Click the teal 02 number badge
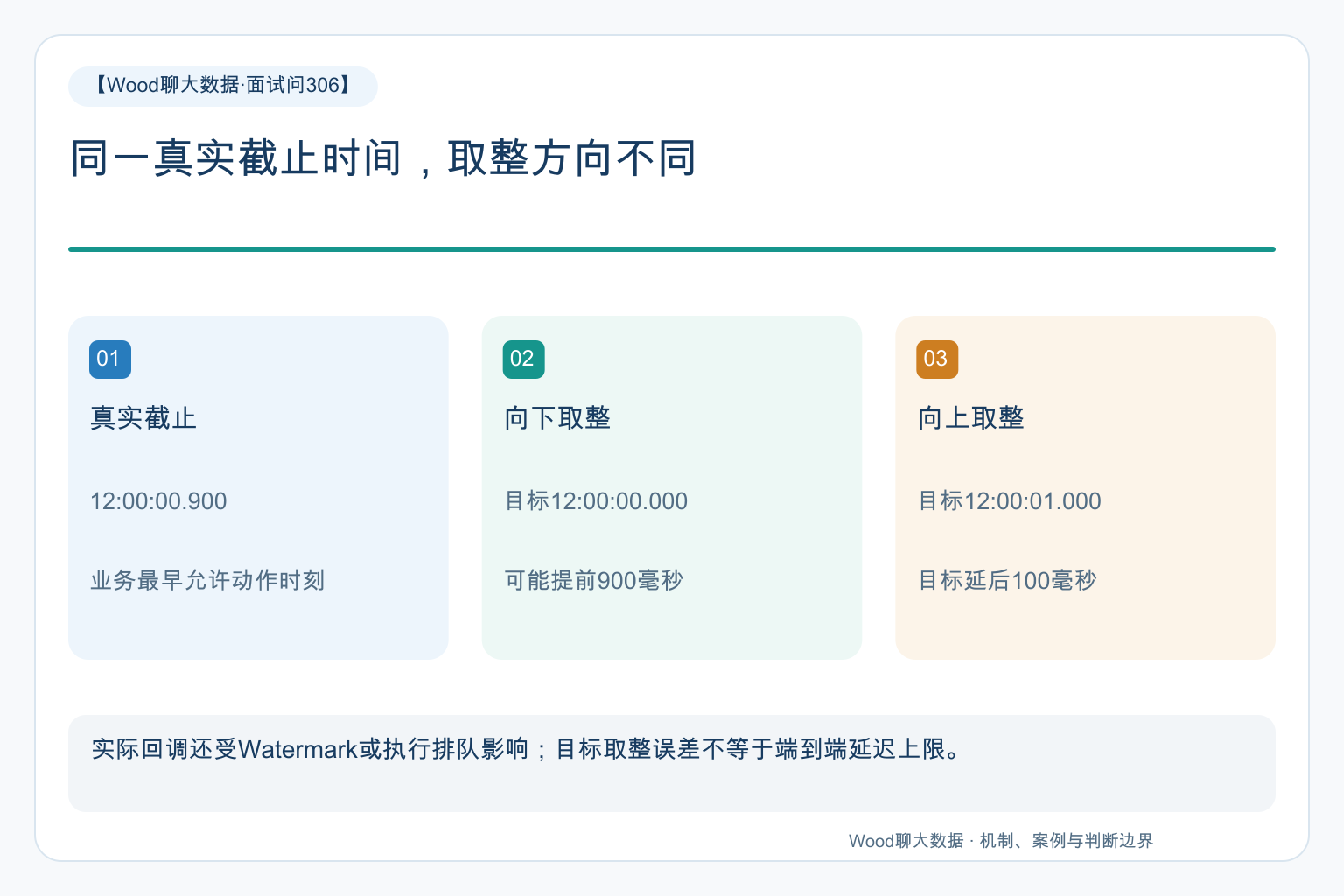 pyautogui.click(x=523, y=359)
